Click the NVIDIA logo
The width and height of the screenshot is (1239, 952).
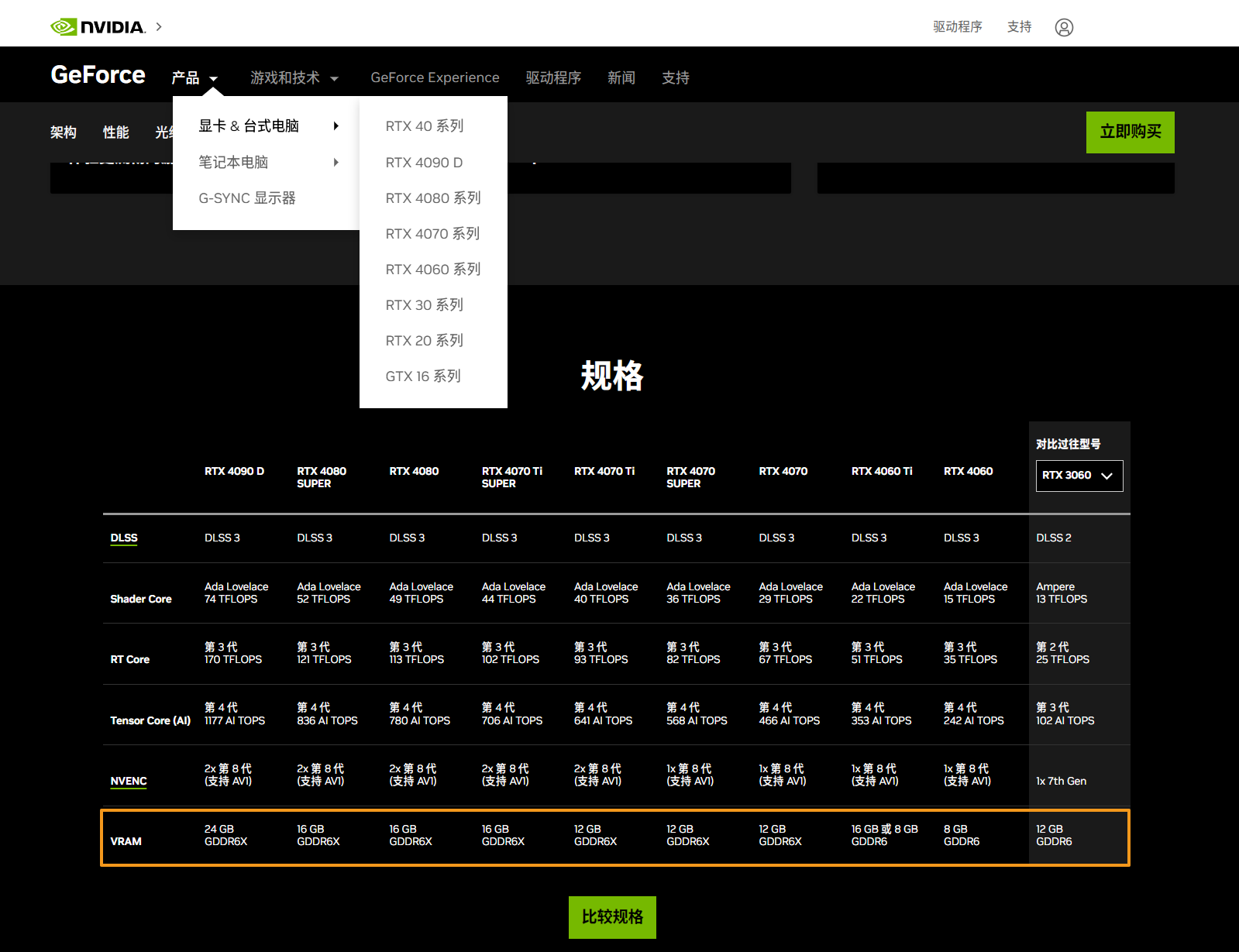[98, 27]
